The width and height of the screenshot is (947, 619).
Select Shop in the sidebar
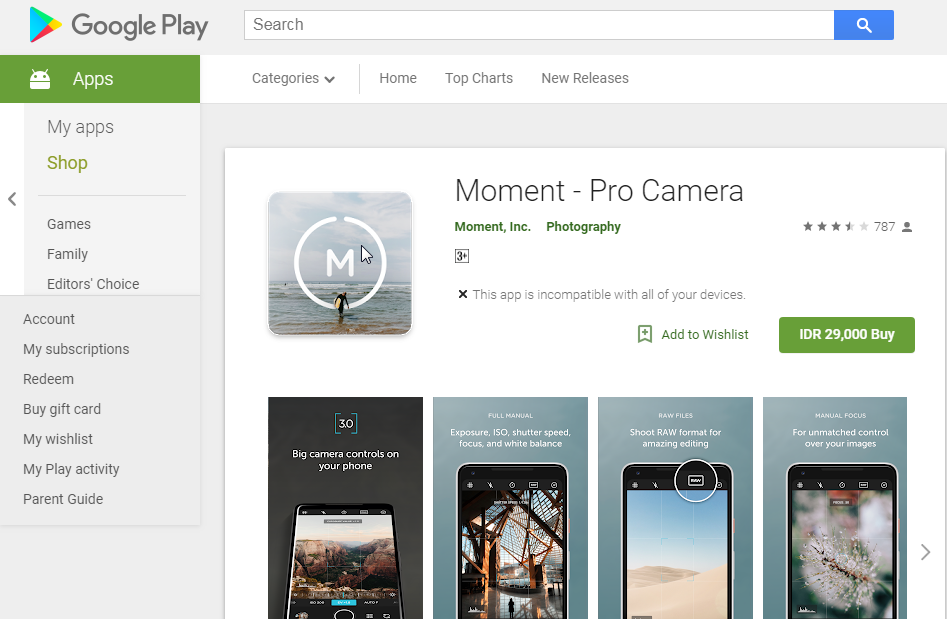pyautogui.click(x=67, y=162)
